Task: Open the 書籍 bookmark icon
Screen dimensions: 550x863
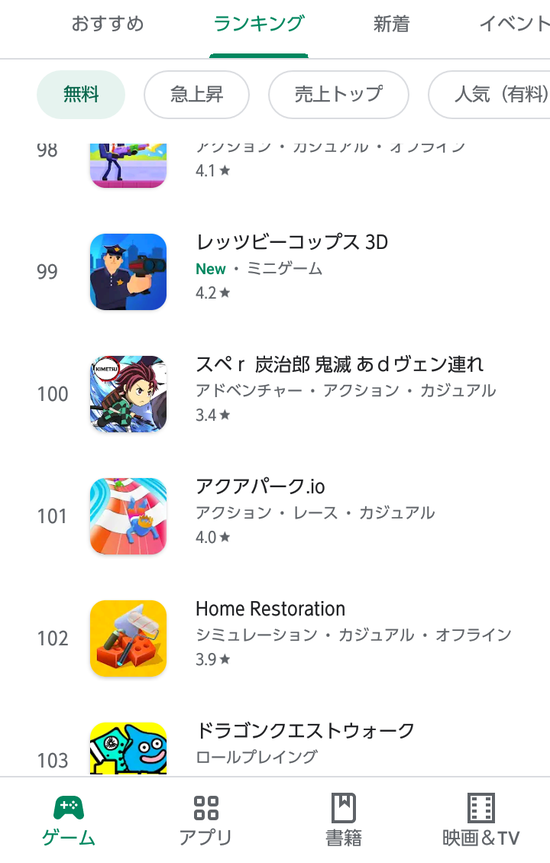Action: tap(344, 807)
